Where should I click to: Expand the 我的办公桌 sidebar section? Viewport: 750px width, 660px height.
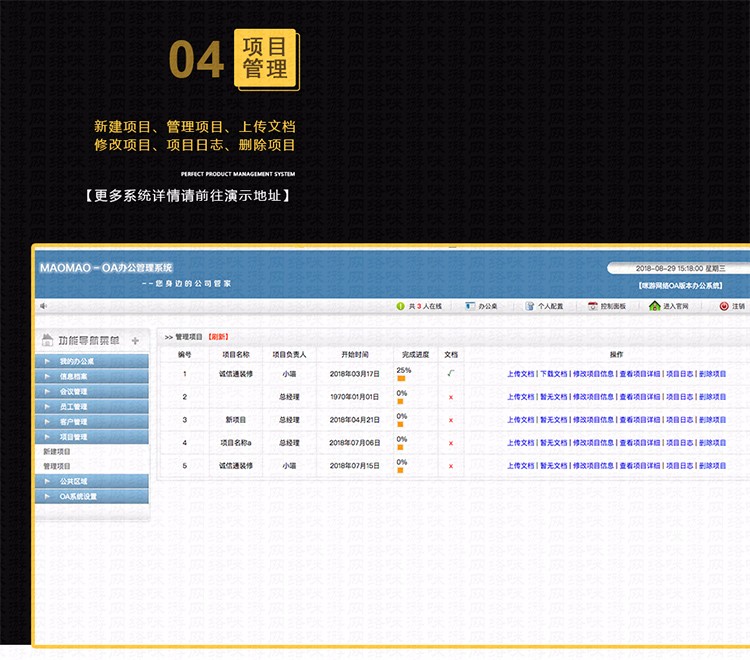point(92,361)
